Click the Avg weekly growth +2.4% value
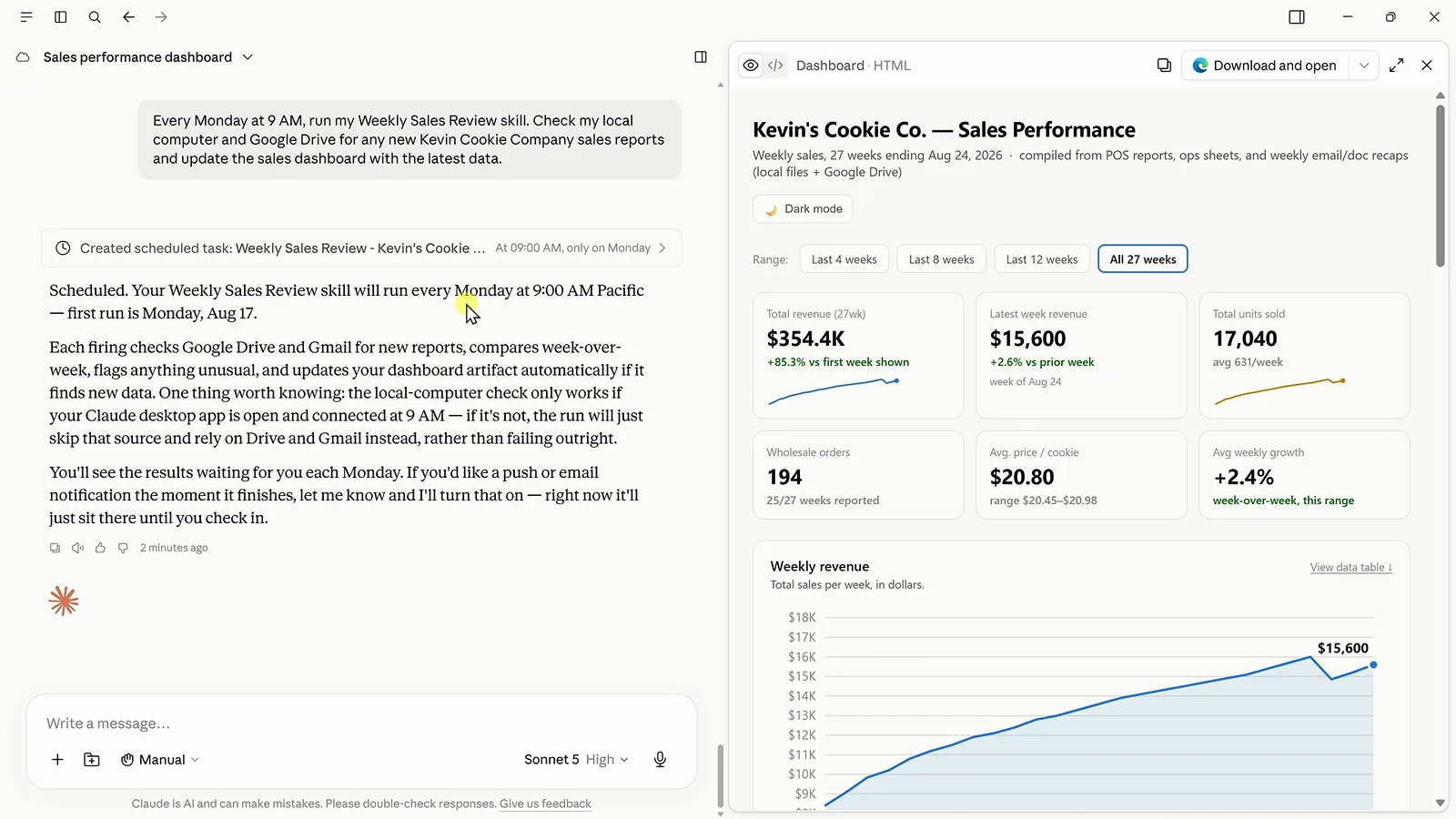 [x=1243, y=478]
